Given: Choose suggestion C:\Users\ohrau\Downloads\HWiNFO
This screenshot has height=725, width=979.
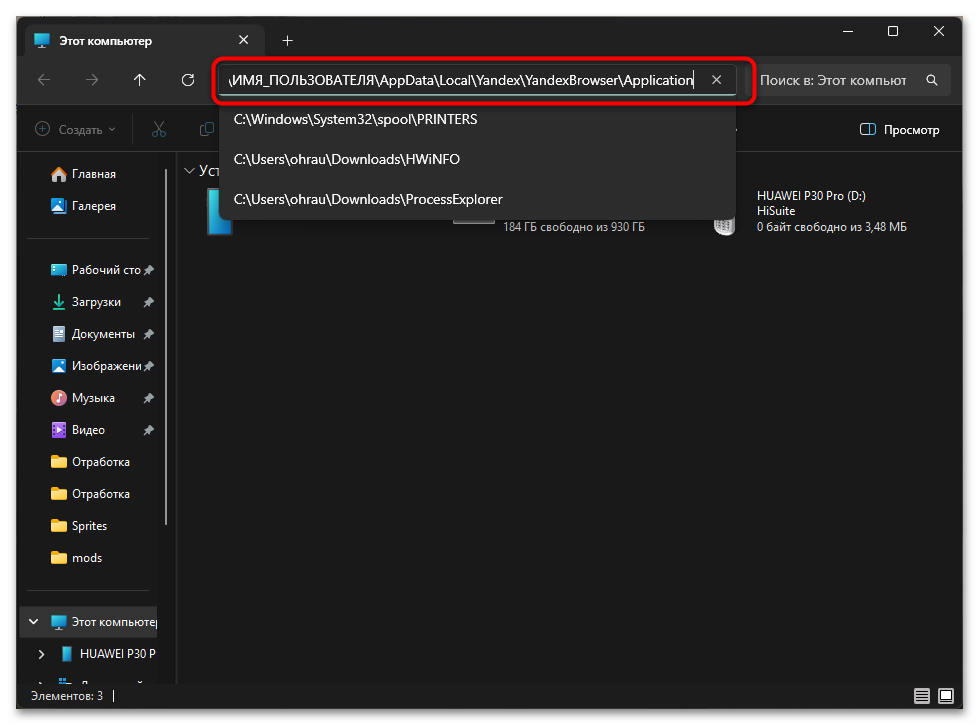Looking at the screenshot, I should click(x=477, y=159).
